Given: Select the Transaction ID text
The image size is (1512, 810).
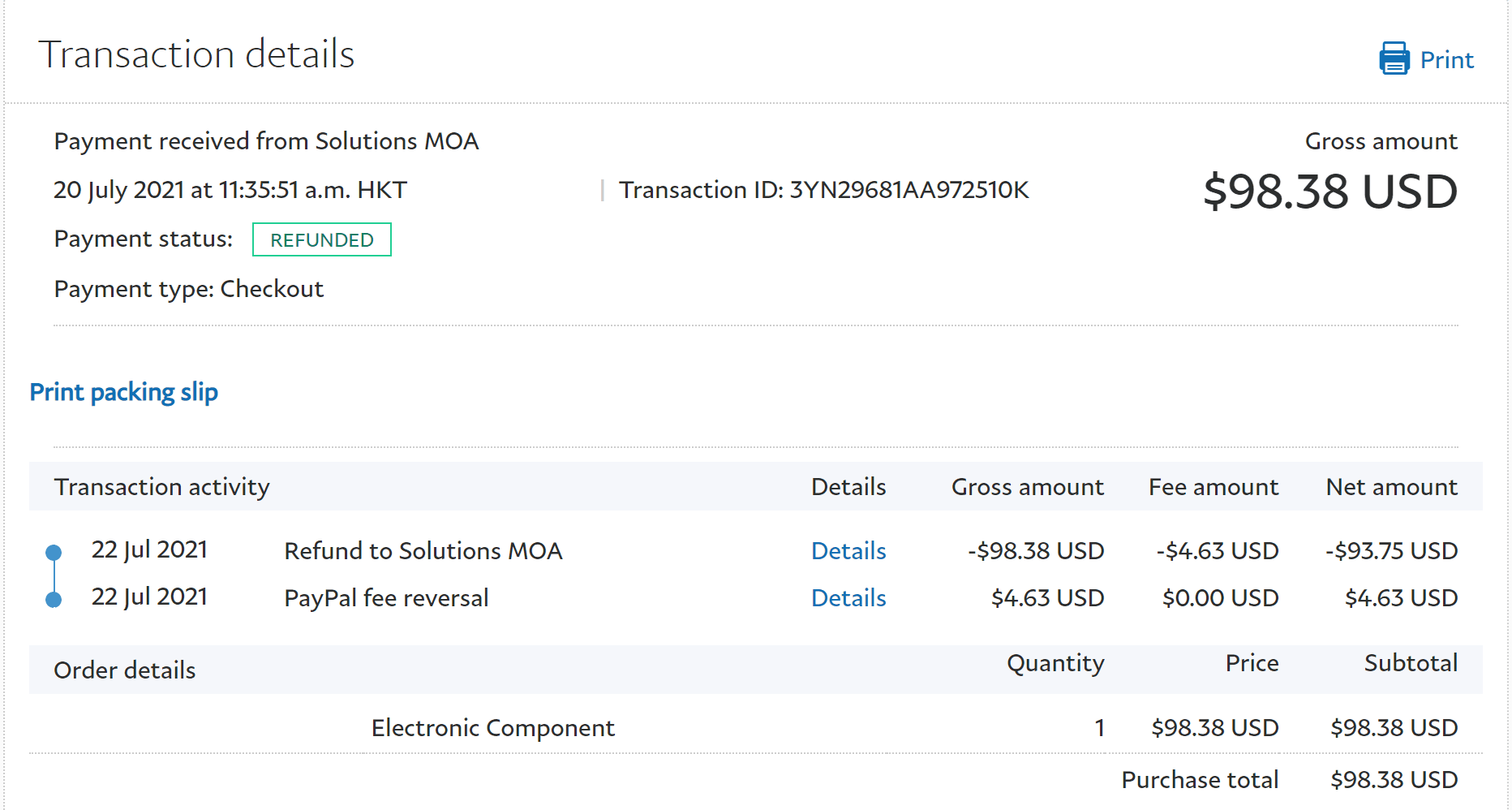Looking at the screenshot, I should point(823,190).
